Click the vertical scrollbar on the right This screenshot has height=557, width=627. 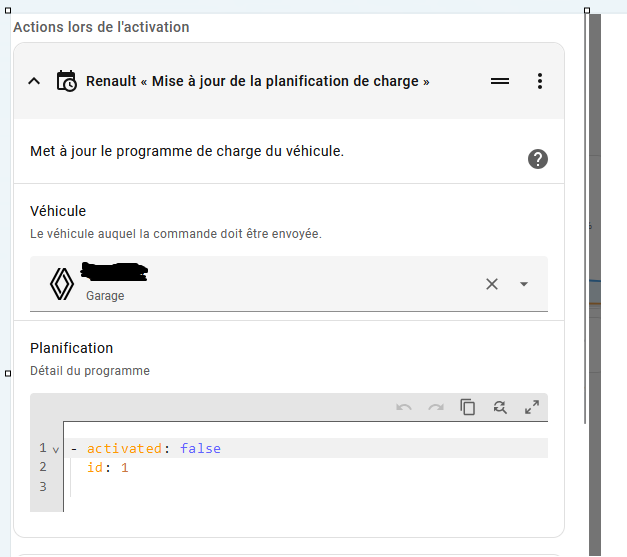594,280
